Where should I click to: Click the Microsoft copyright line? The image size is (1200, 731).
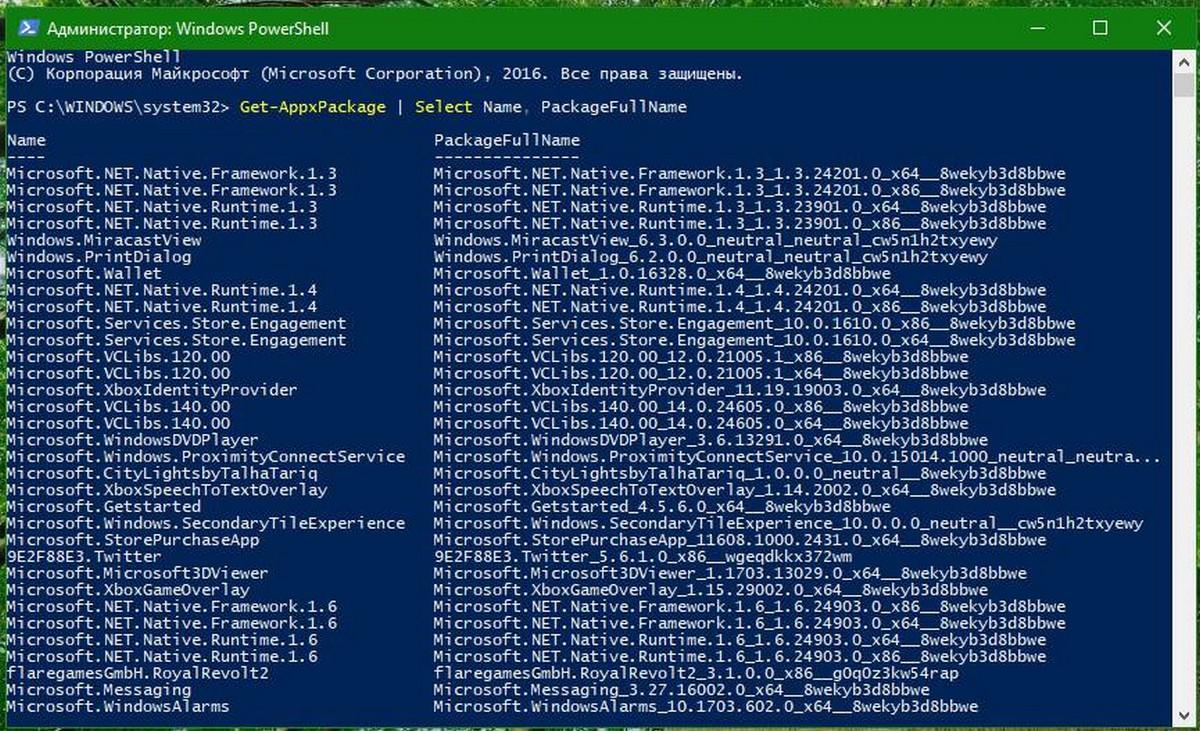375,74
